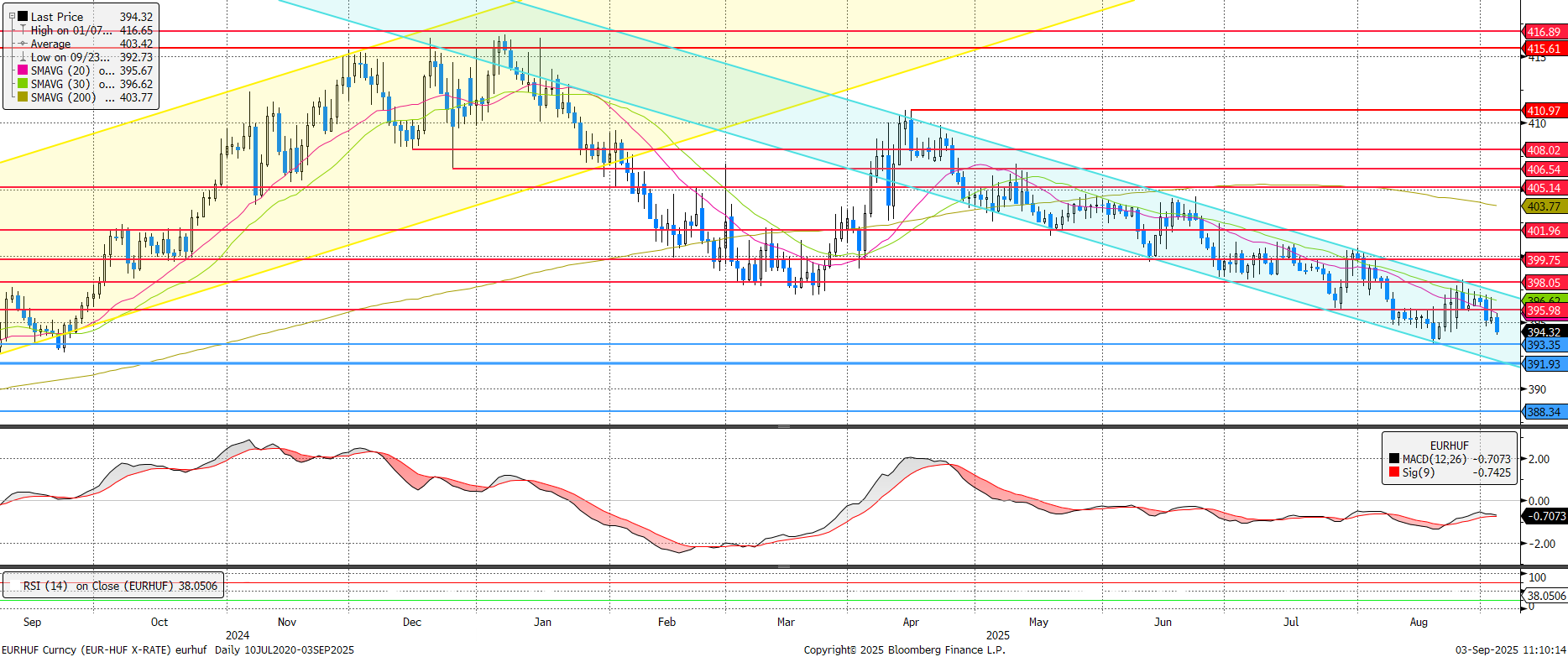
Task: Click the Dec label on time axis
Action: pyautogui.click(x=411, y=622)
